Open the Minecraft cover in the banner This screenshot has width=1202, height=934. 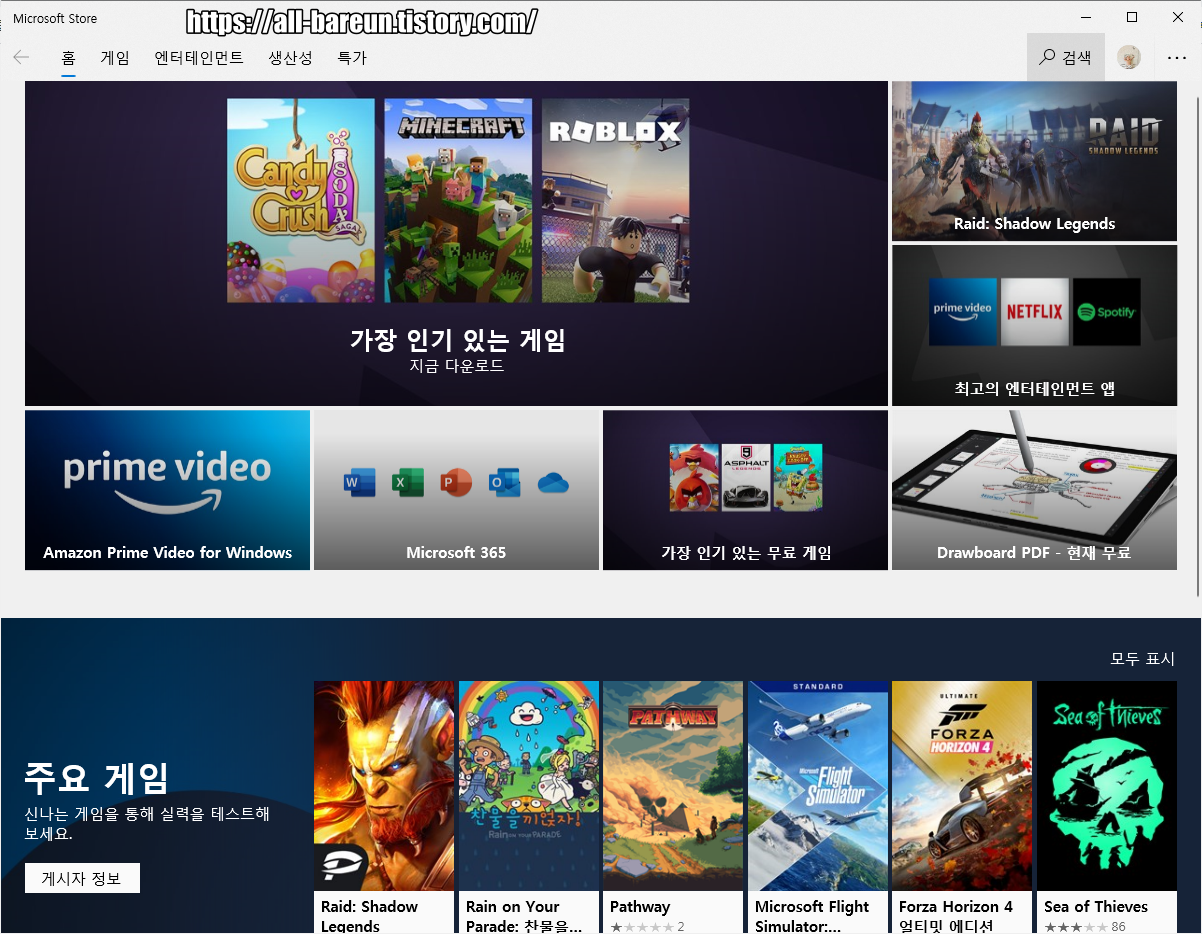tap(458, 200)
